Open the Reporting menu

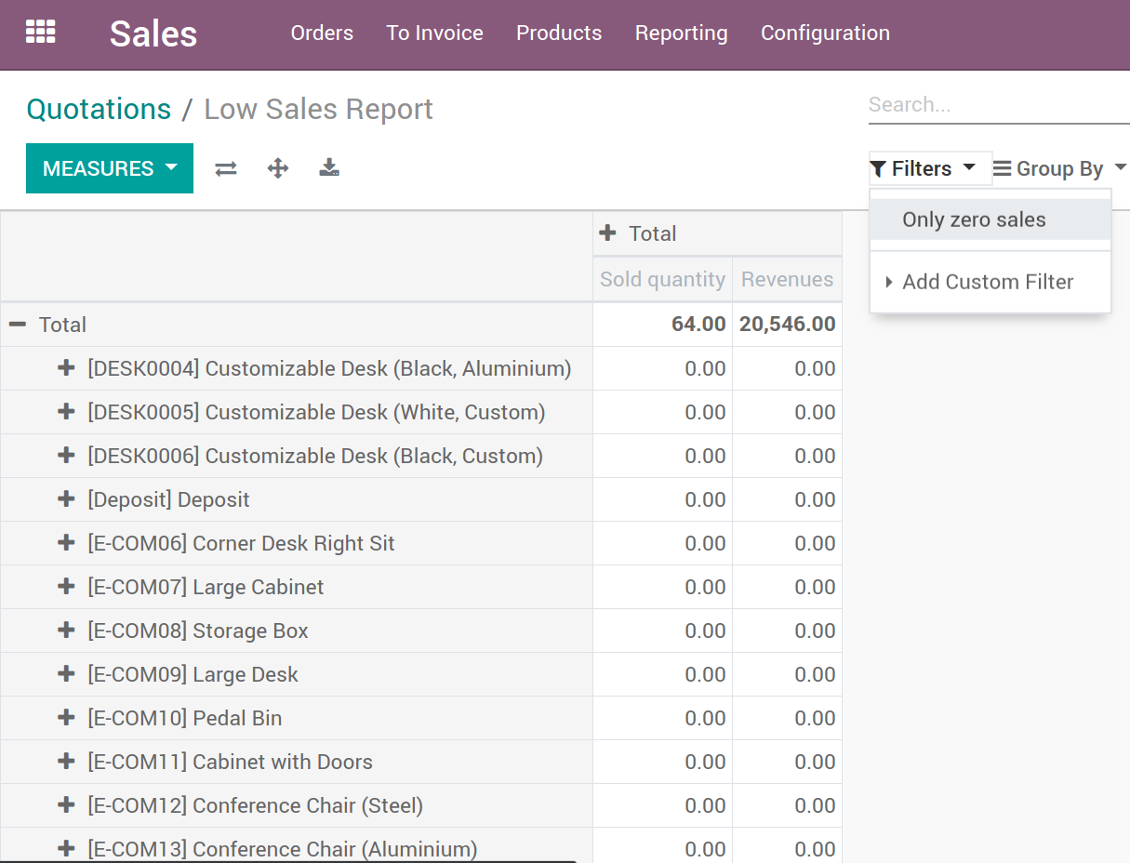tap(681, 33)
